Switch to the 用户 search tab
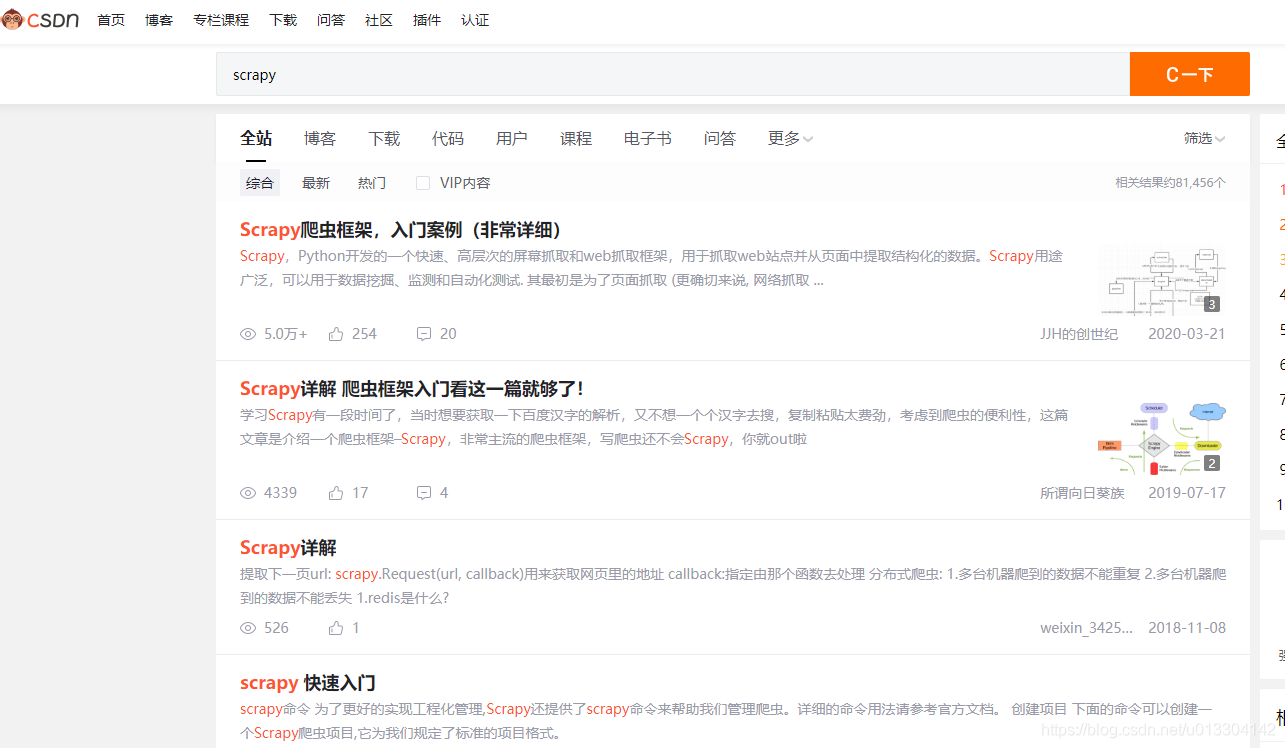The height and width of the screenshot is (748, 1285). 512,139
